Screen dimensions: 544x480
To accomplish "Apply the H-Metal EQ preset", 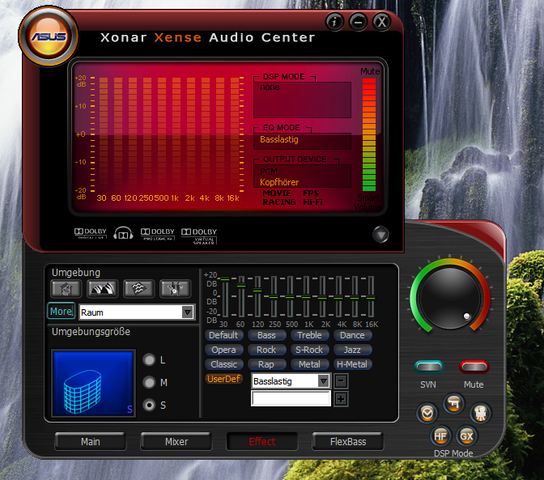I will (x=352, y=364).
